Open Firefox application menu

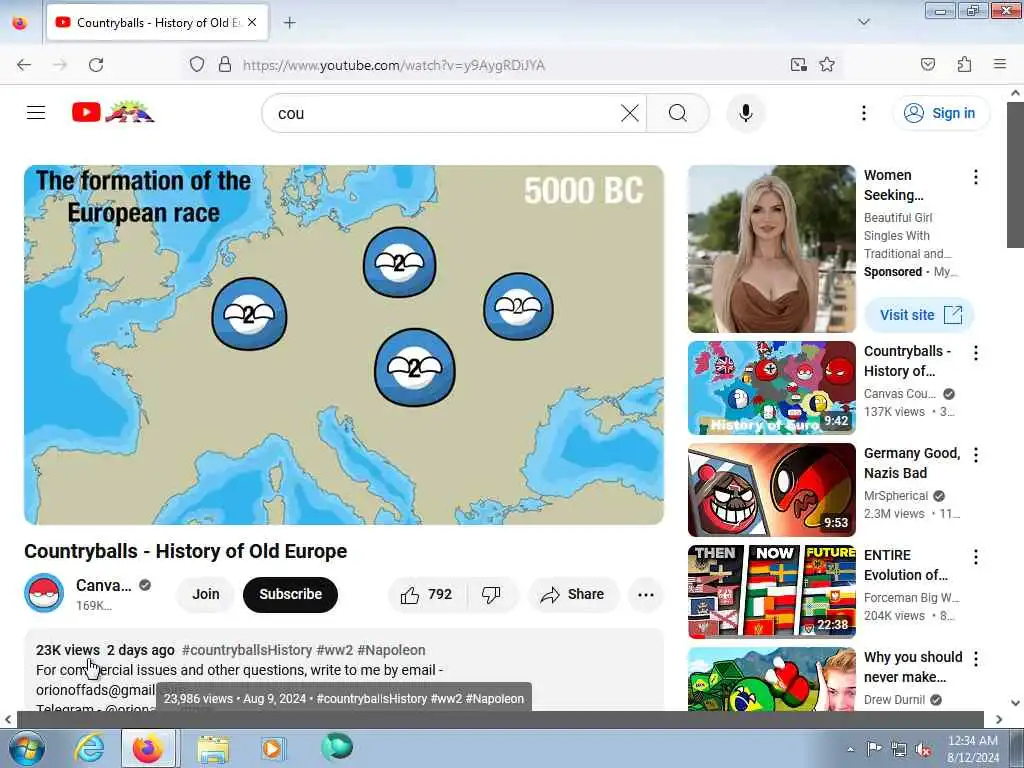(x=1000, y=64)
